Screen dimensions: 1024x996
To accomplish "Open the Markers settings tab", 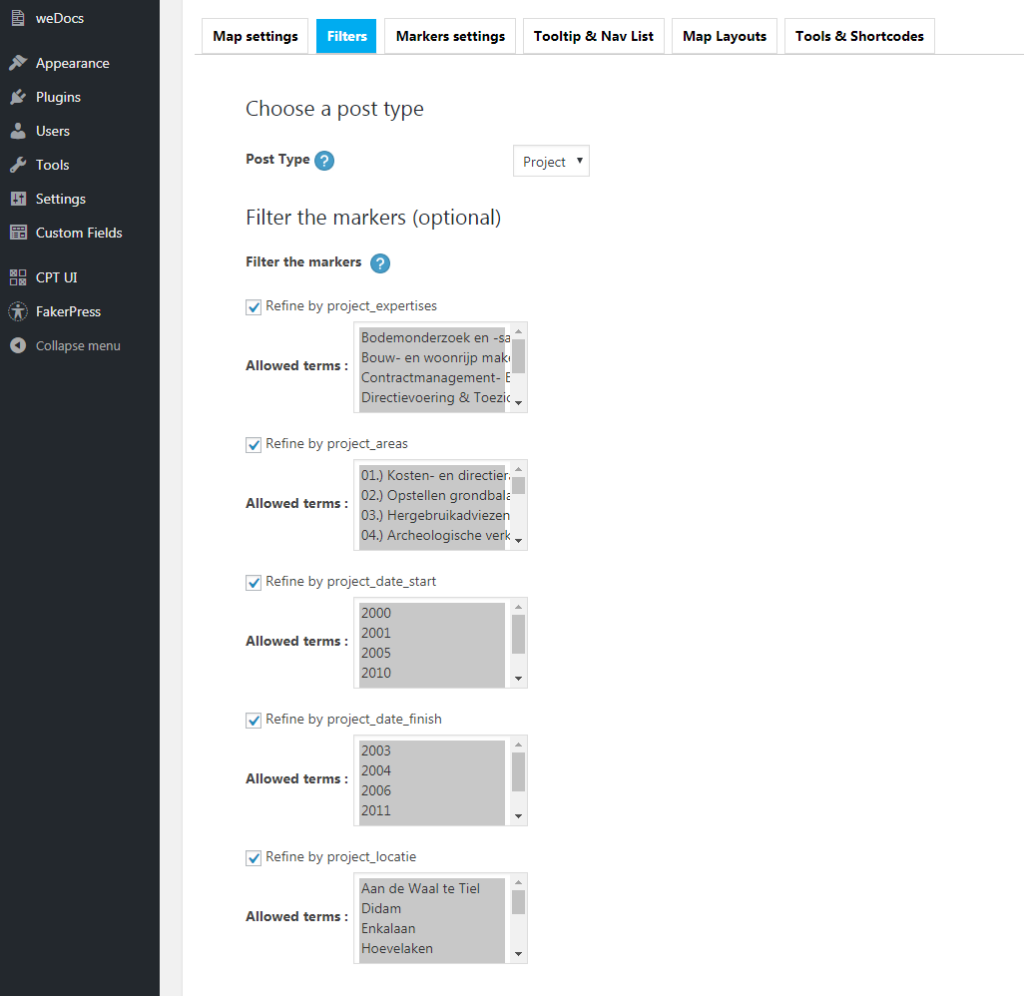I will tap(450, 36).
